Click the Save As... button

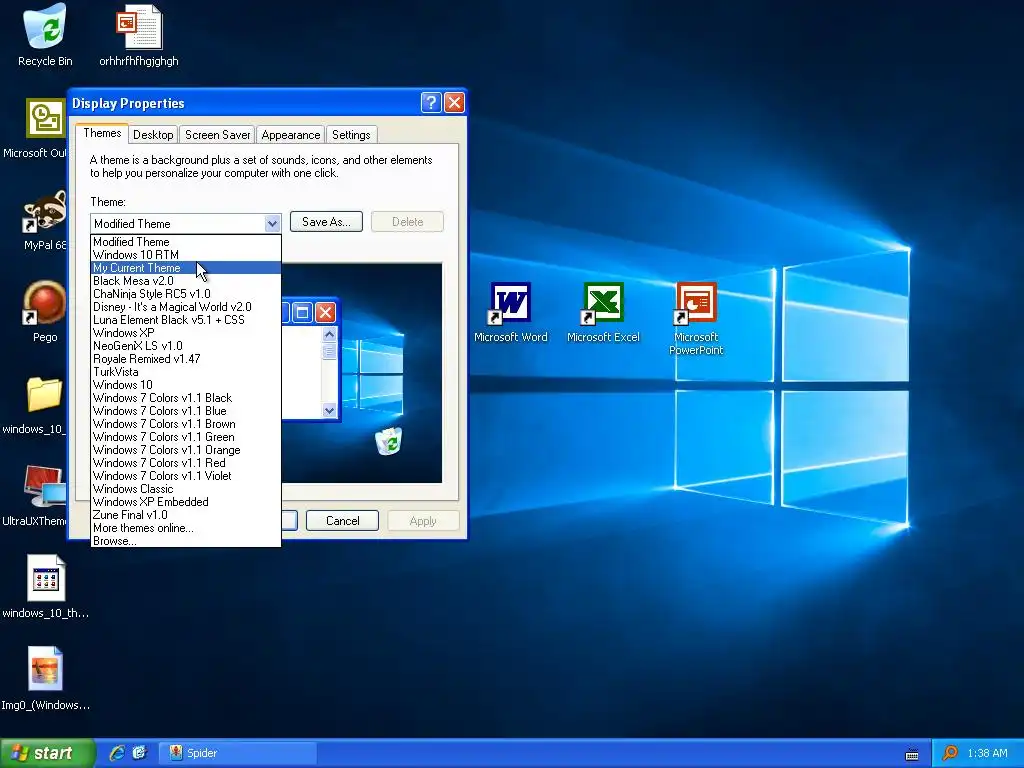pyautogui.click(x=326, y=222)
